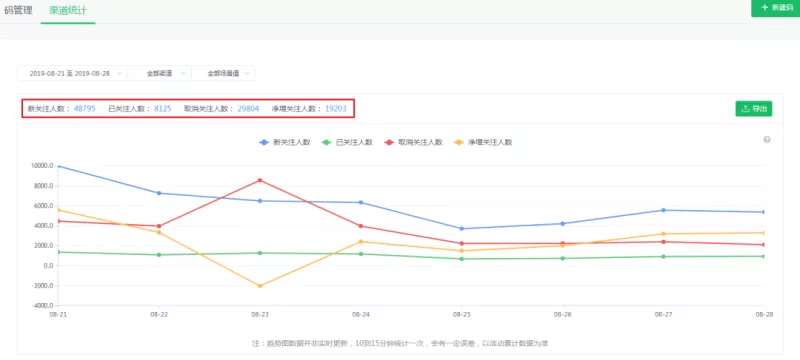This screenshot has height=360, width=800.
Task: Click the 取消关注人数 value 29804
Action: (x=248, y=109)
